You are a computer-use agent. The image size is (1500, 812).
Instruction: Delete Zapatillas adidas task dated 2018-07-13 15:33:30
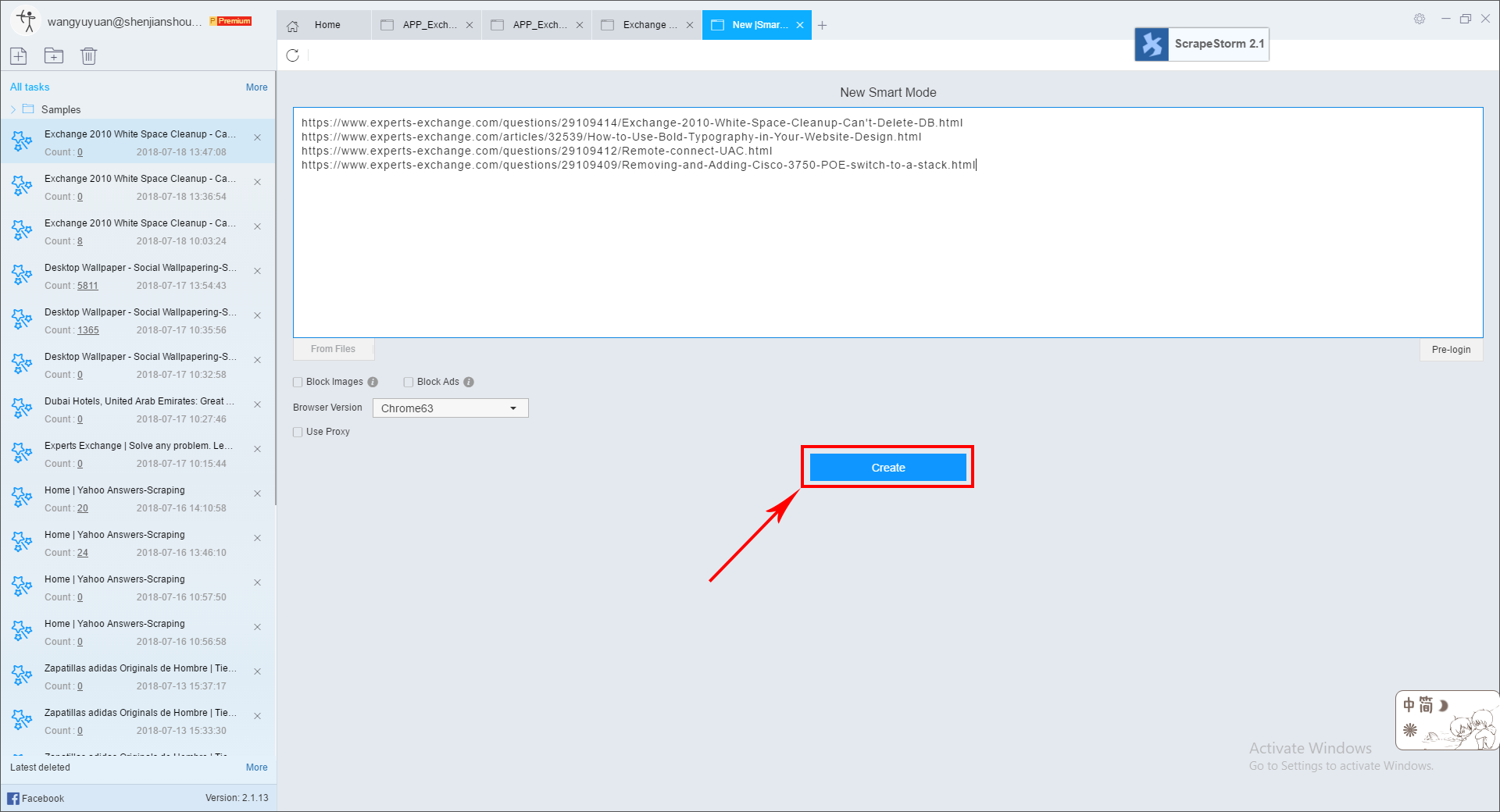[x=258, y=716]
